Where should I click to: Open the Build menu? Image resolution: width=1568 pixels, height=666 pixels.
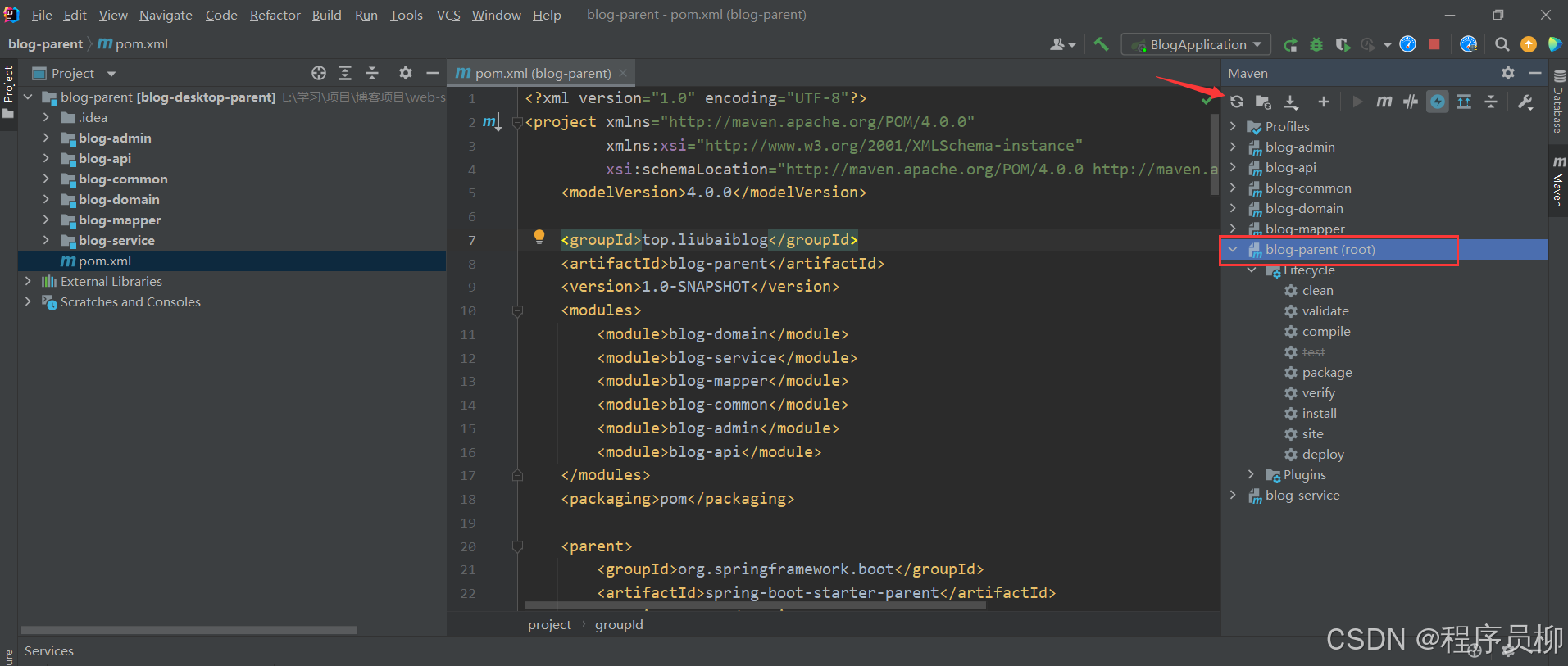click(326, 15)
